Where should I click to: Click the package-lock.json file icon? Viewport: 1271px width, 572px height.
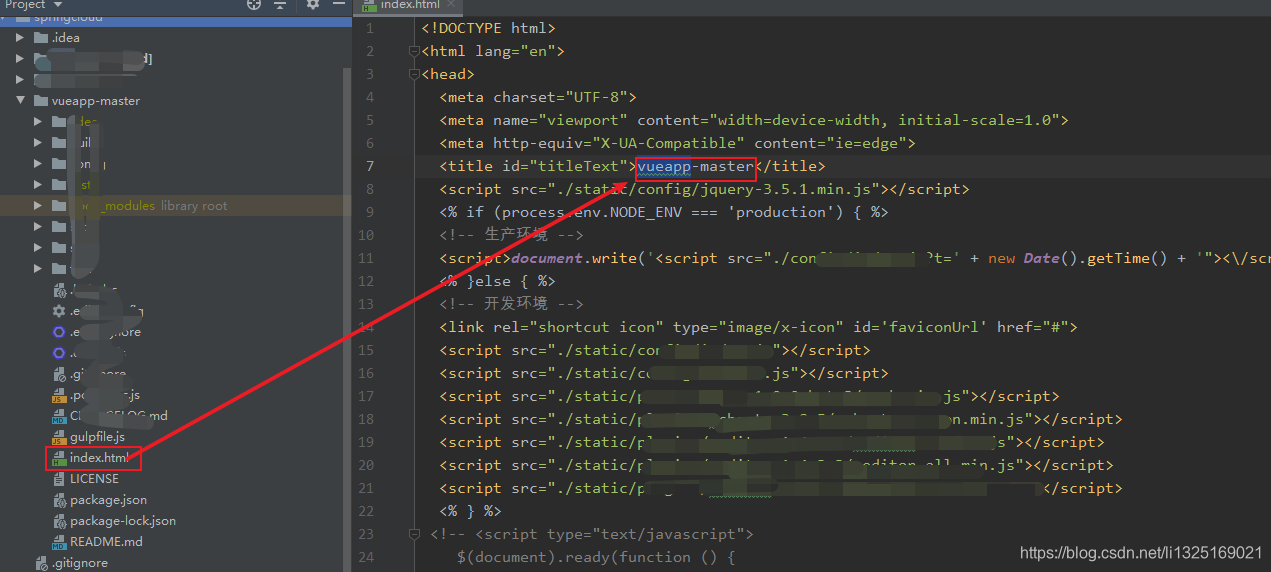pos(59,521)
